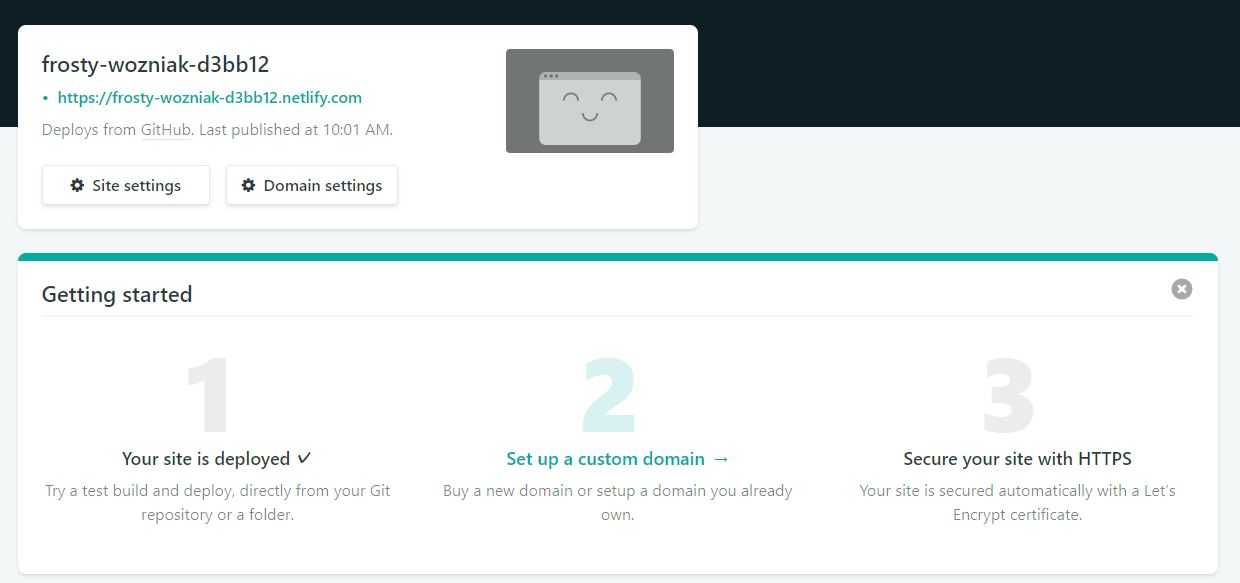Open the Domain settings button

pyautogui.click(x=312, y=185)
